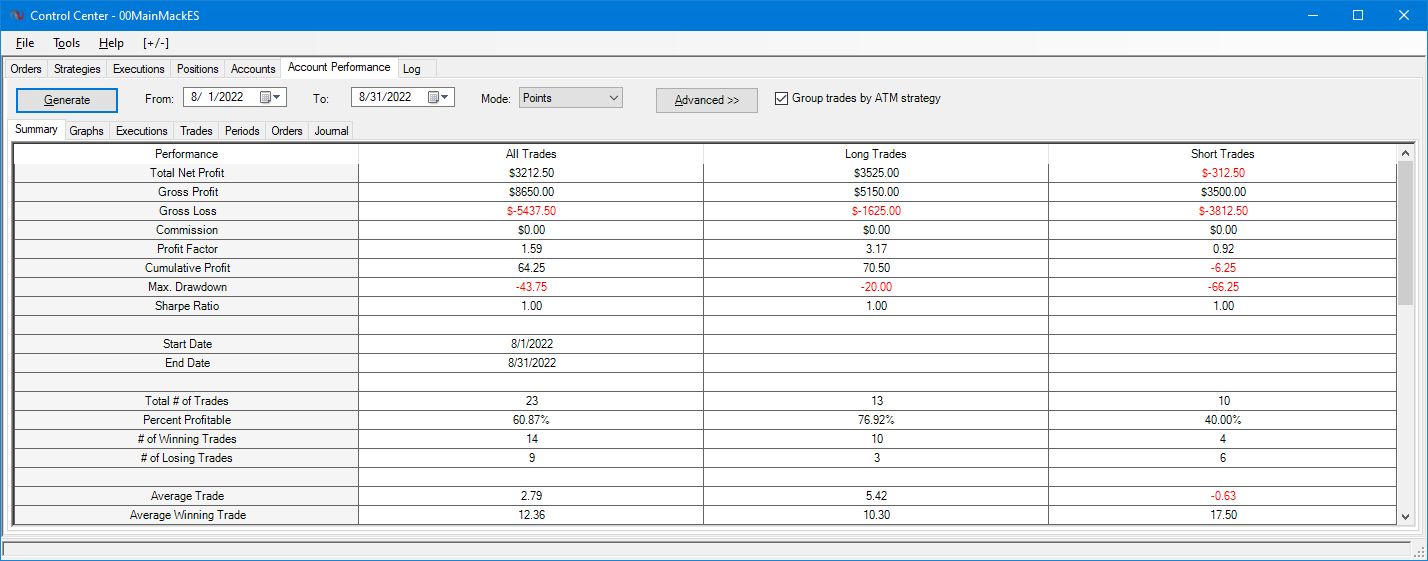Select the Commission row label
This screenshot has height=561, width=1428.
186,230
